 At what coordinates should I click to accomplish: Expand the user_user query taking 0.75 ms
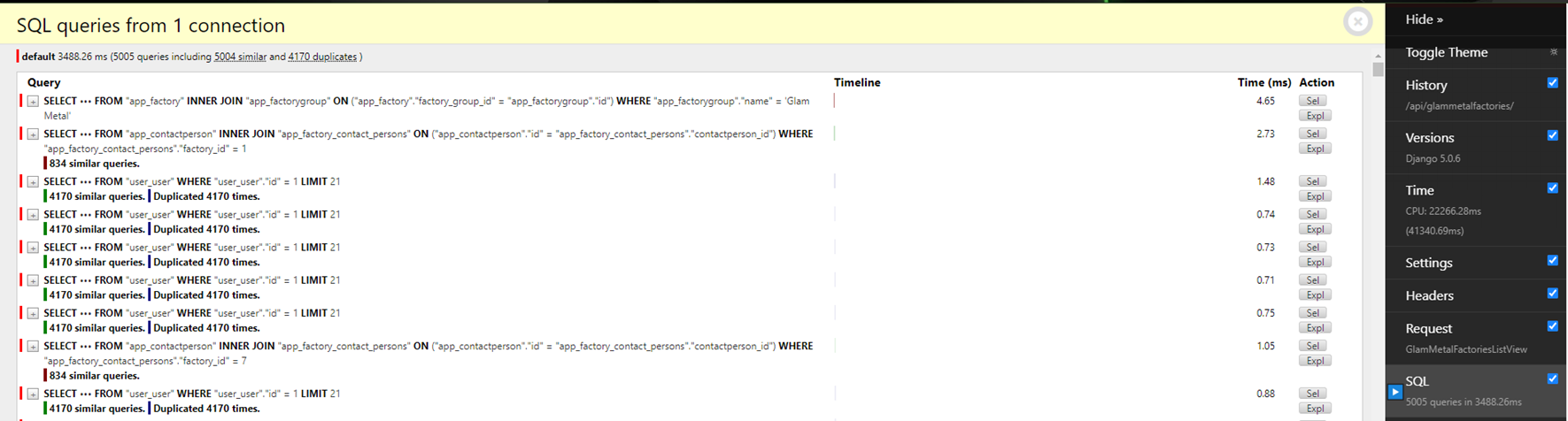(33, 313)
